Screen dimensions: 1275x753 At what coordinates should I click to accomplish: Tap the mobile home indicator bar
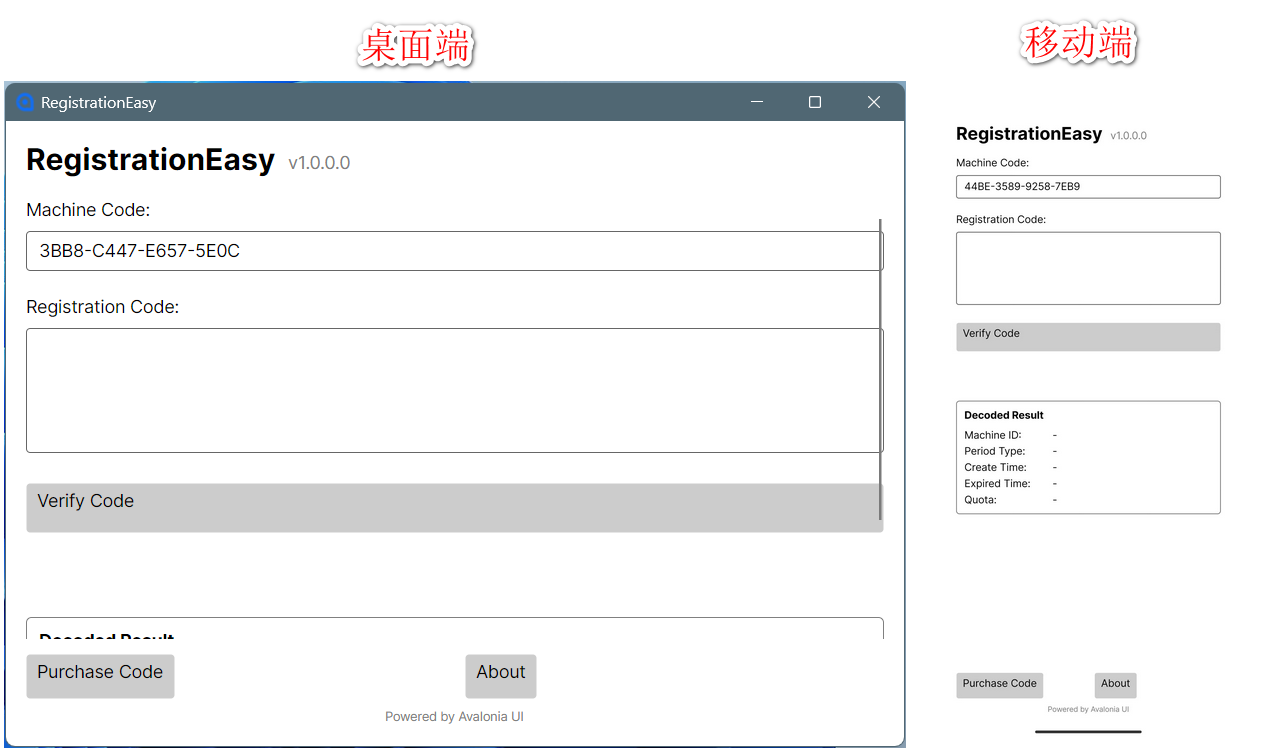(1088, 731)
